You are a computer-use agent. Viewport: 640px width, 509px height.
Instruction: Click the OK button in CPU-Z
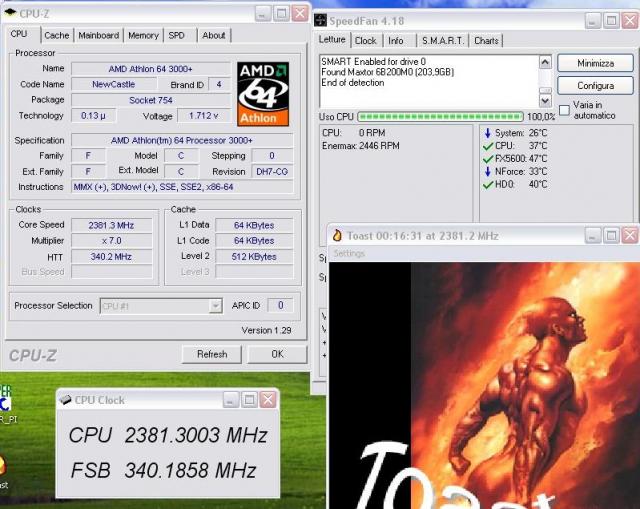click(x=278, y=354)
